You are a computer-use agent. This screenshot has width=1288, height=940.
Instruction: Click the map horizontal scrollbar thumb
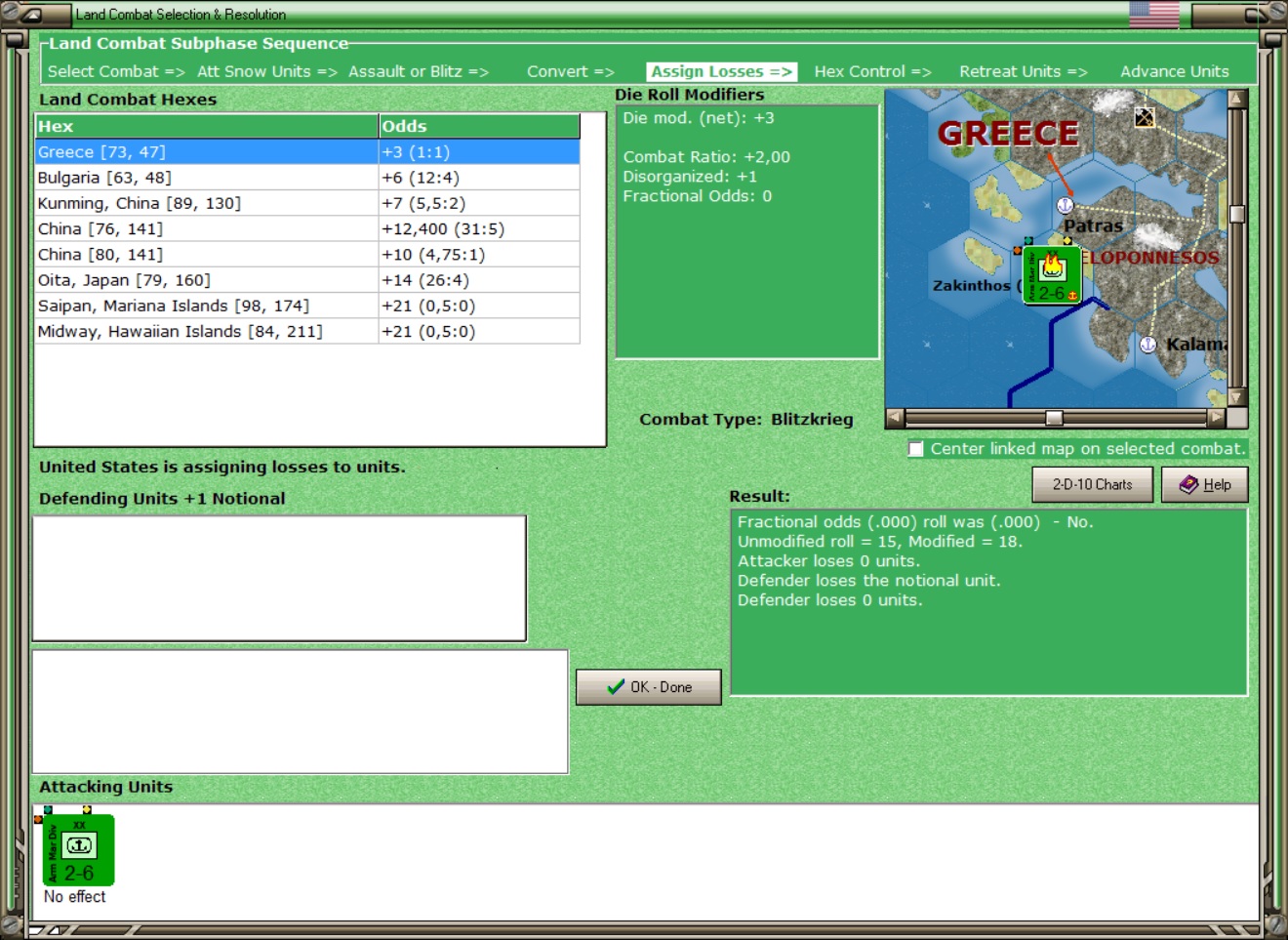[x=1054, y=418]
